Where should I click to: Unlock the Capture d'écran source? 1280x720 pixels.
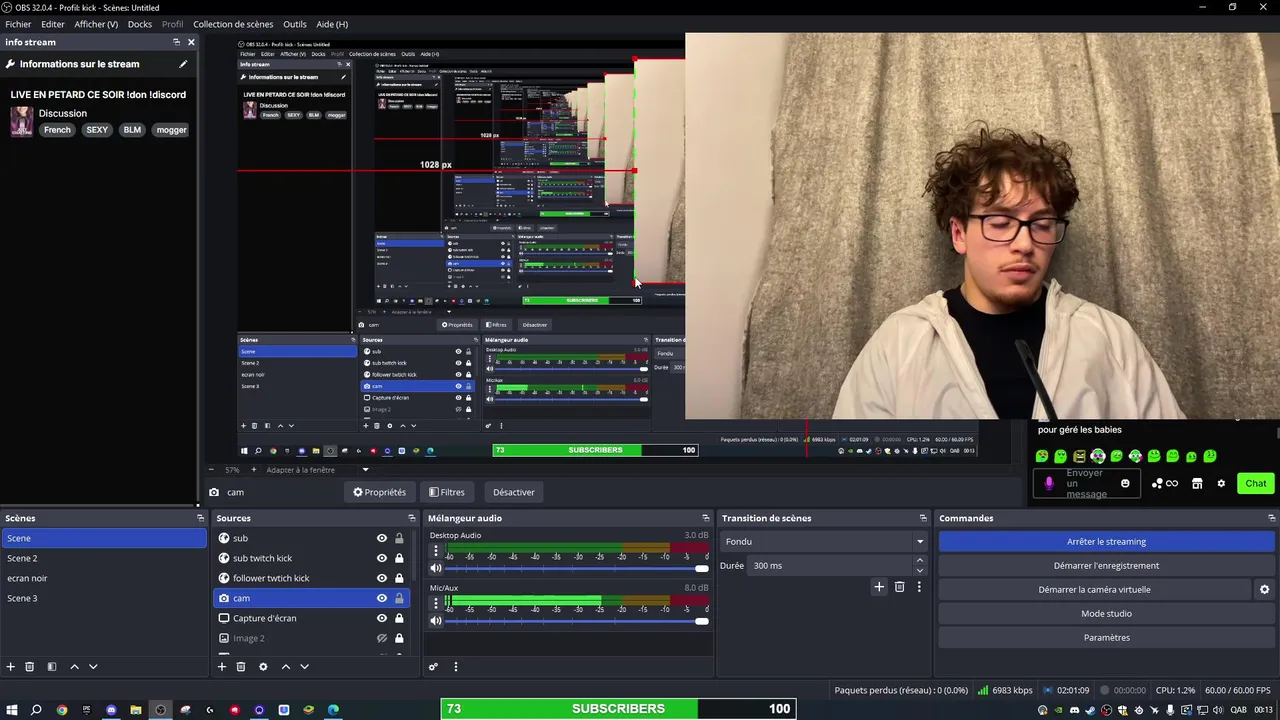tap(399, 618)
